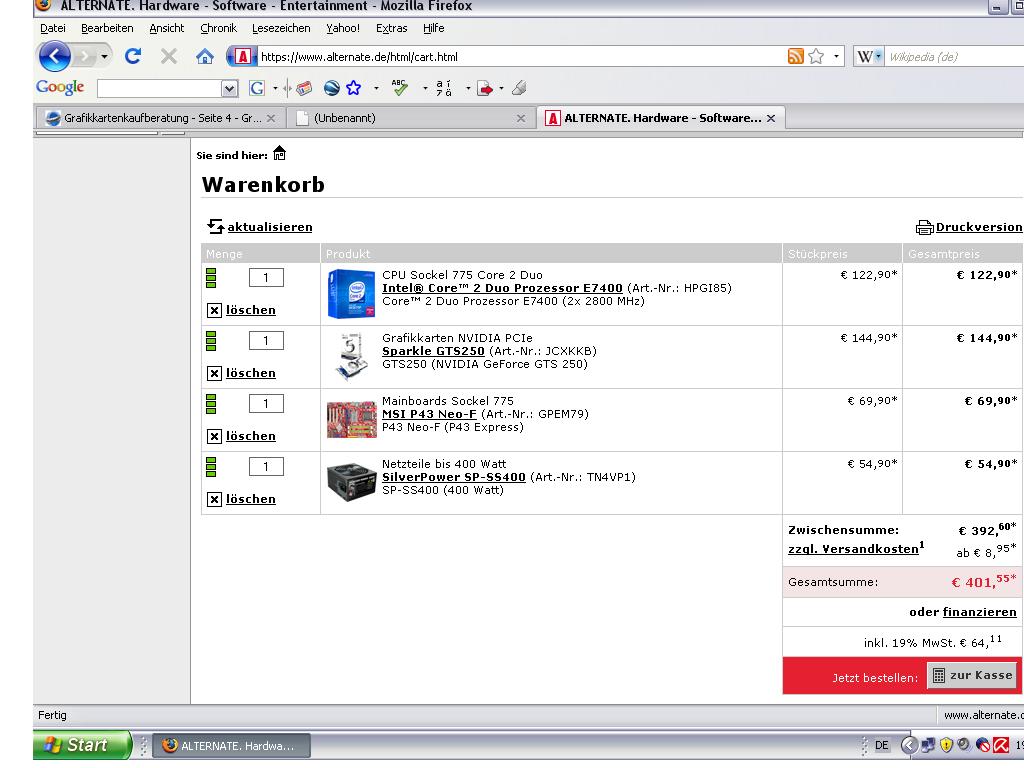This screenshot has height=768, width=1024.
Task: Click the send-to page icon with red arrow
Action: point(485,88)
